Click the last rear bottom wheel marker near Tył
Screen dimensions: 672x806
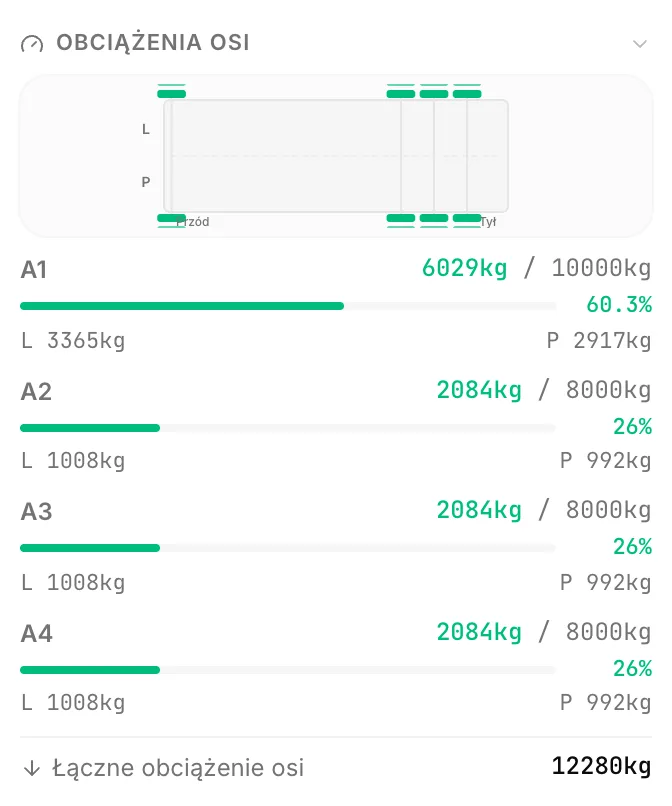(x=467, y=218)
